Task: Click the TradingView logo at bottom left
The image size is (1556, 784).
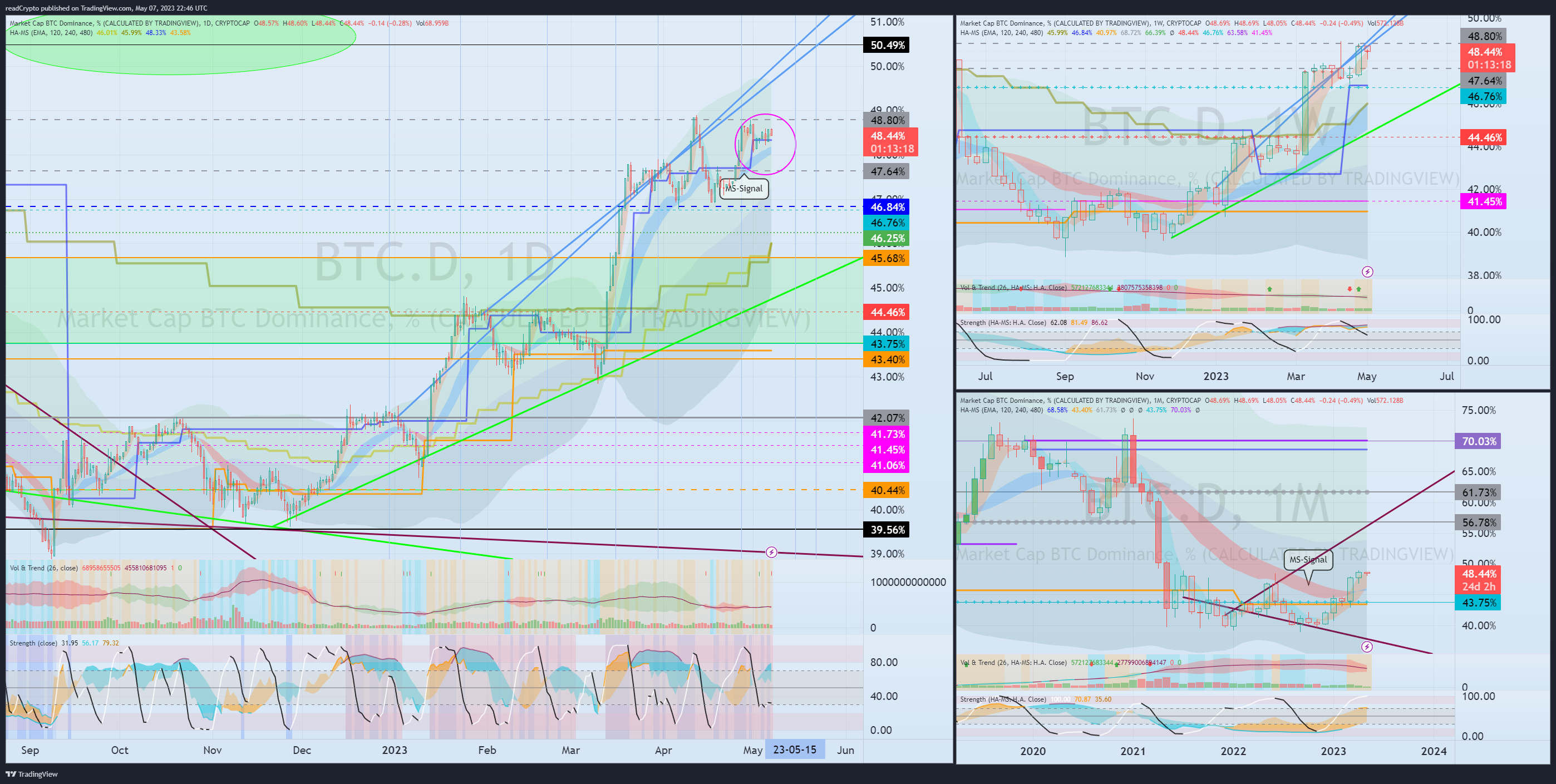Action: (32, 774)
